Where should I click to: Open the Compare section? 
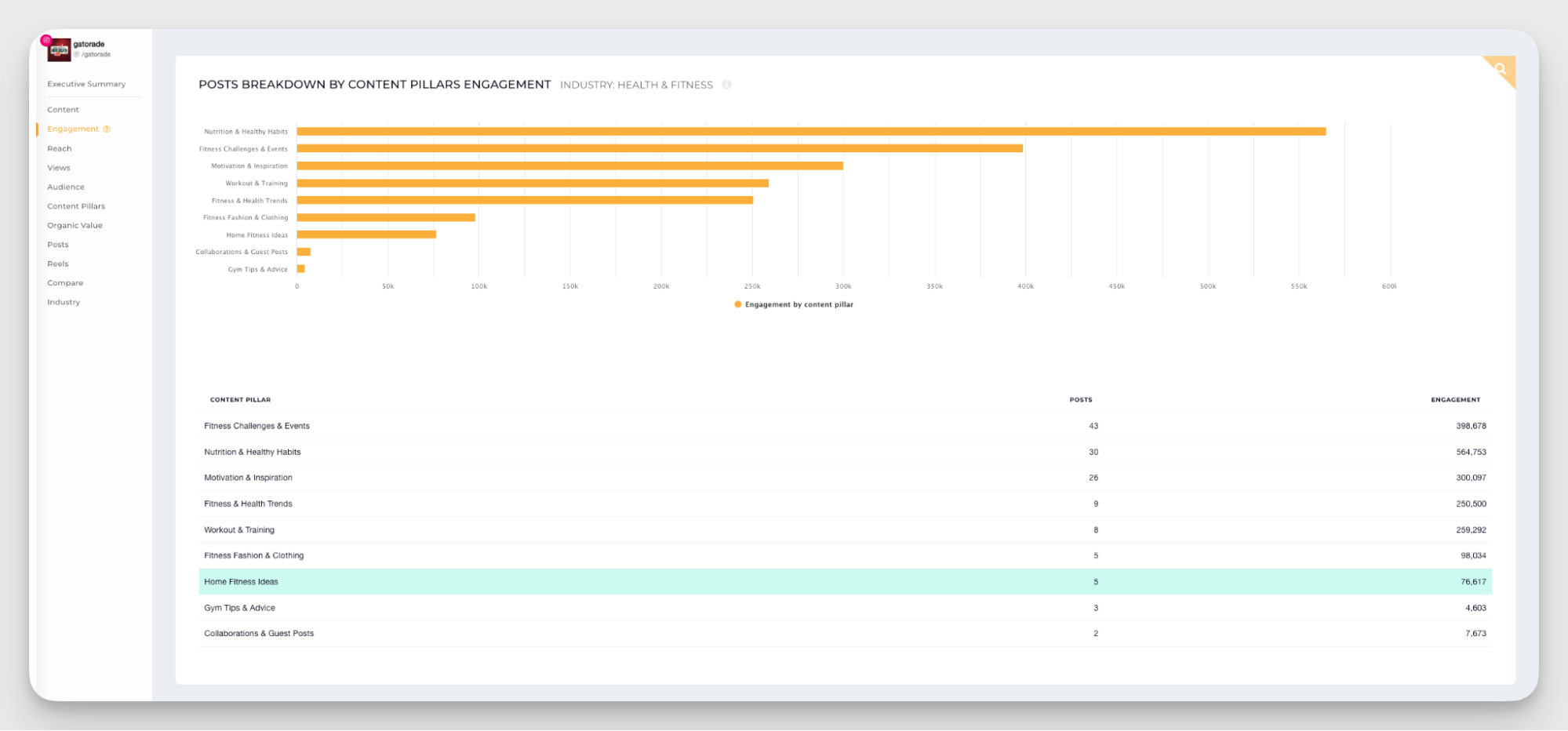(x=65, y=283)
